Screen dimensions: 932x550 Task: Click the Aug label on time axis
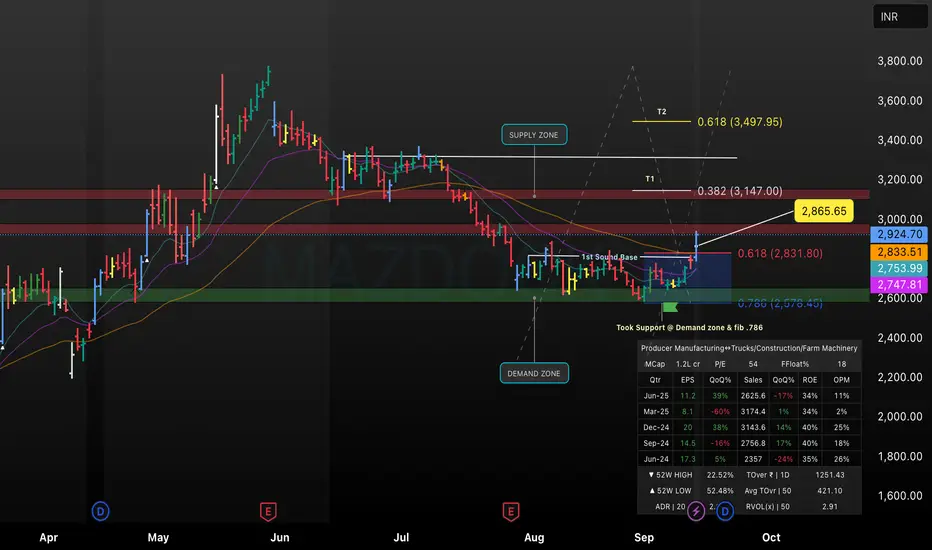coord(534,538)
